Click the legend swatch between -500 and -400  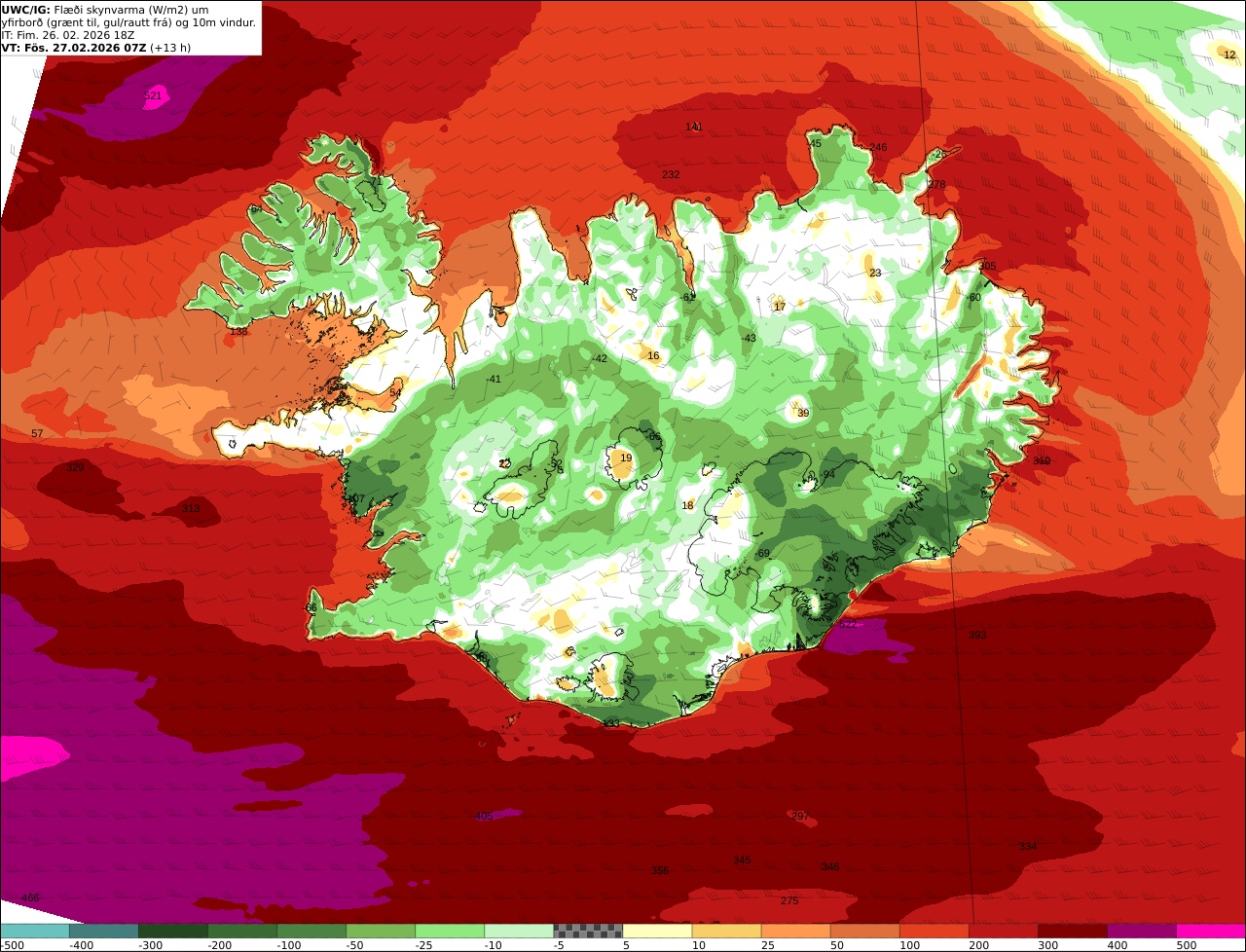click(35, 931)
